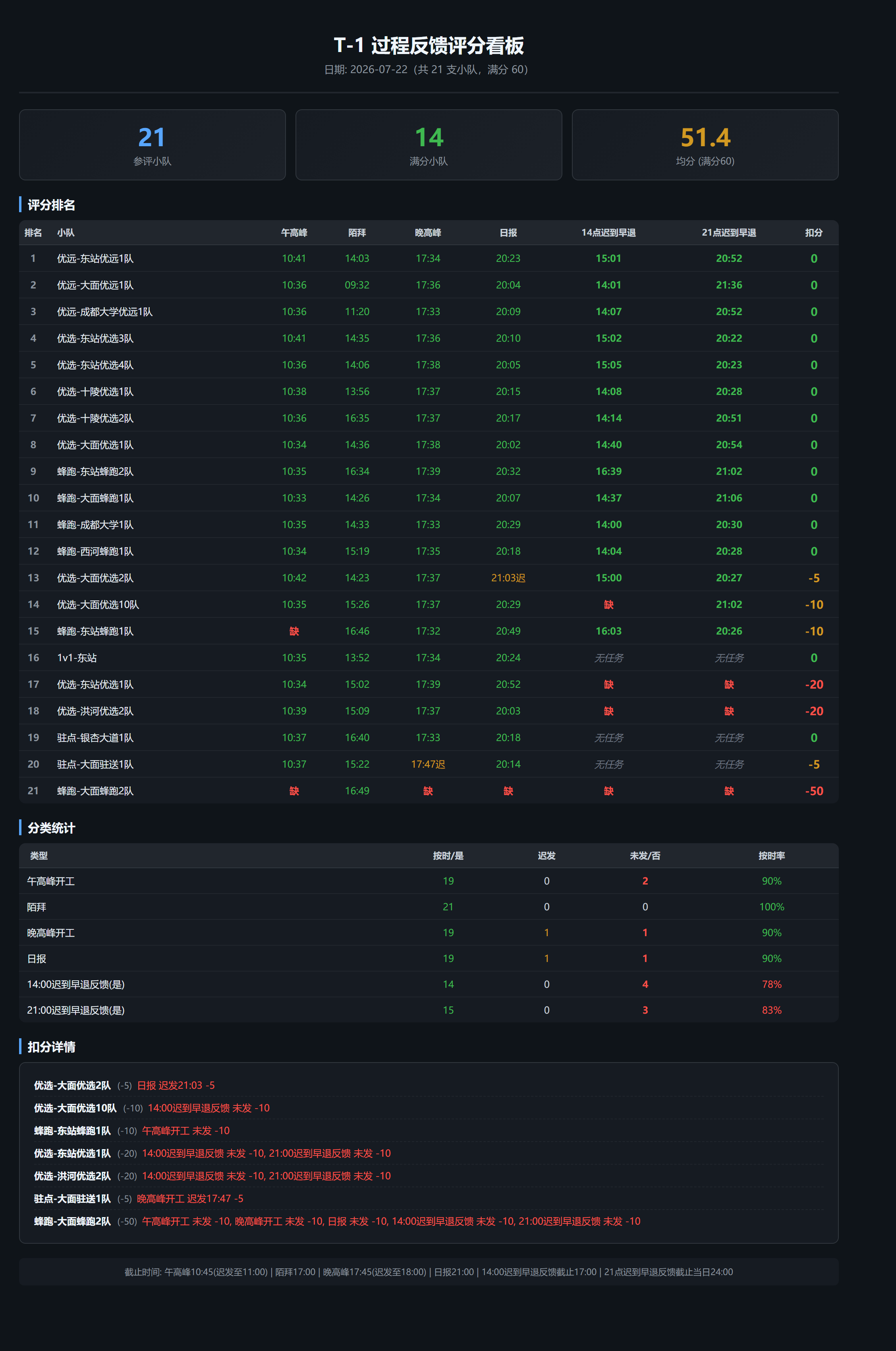Click the dashboard title T-1 过程反馈评分看板
This screenshot has width=896, height=1351.
(x=429, y=46)
